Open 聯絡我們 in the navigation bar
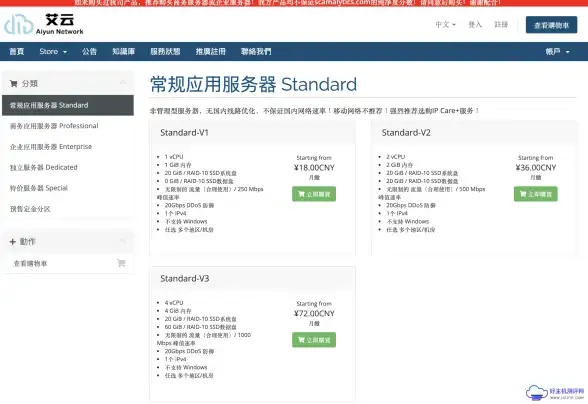Screen dimensions: 588x404 [256, 51]
